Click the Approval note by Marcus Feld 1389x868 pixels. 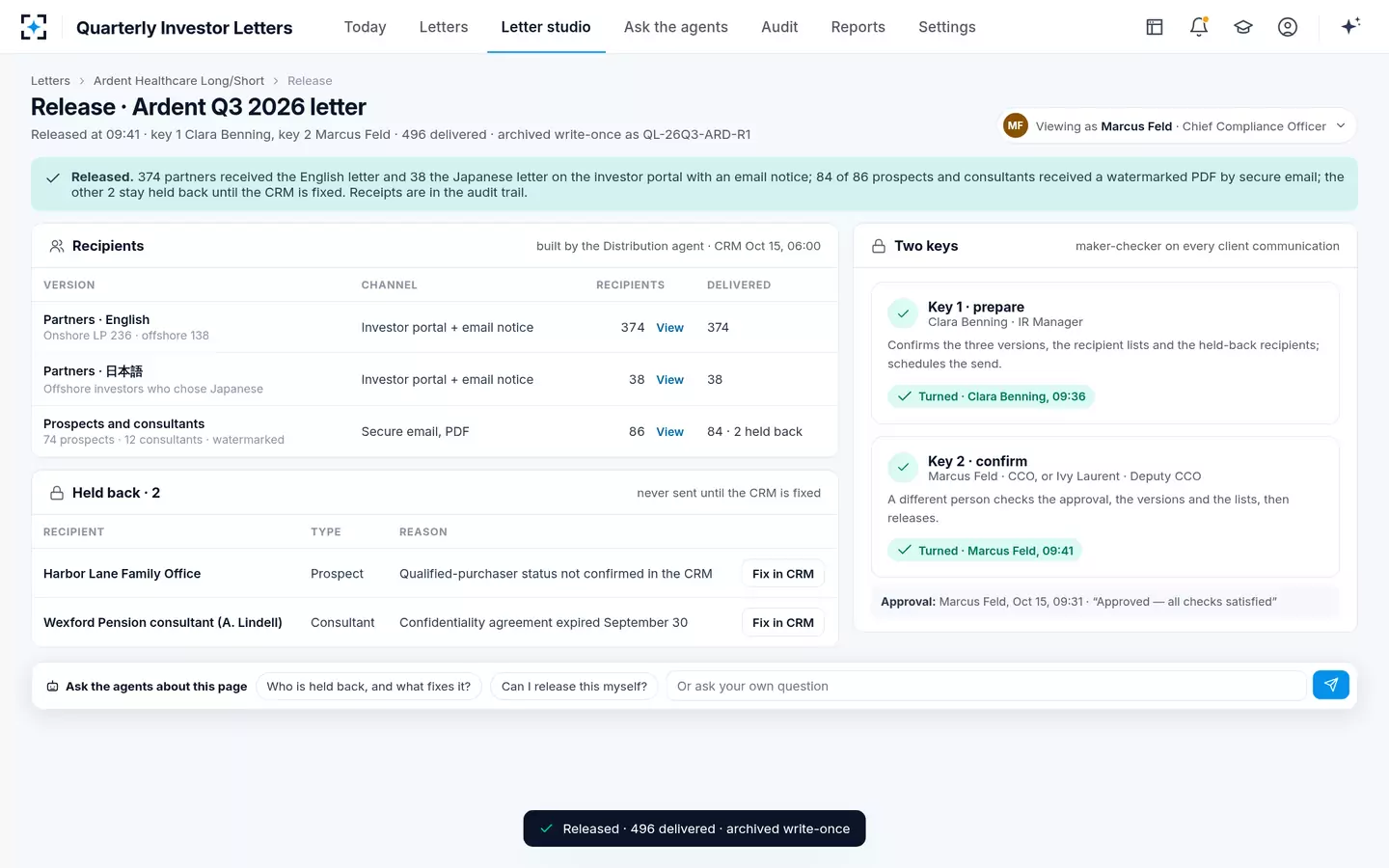[1105, 602]
